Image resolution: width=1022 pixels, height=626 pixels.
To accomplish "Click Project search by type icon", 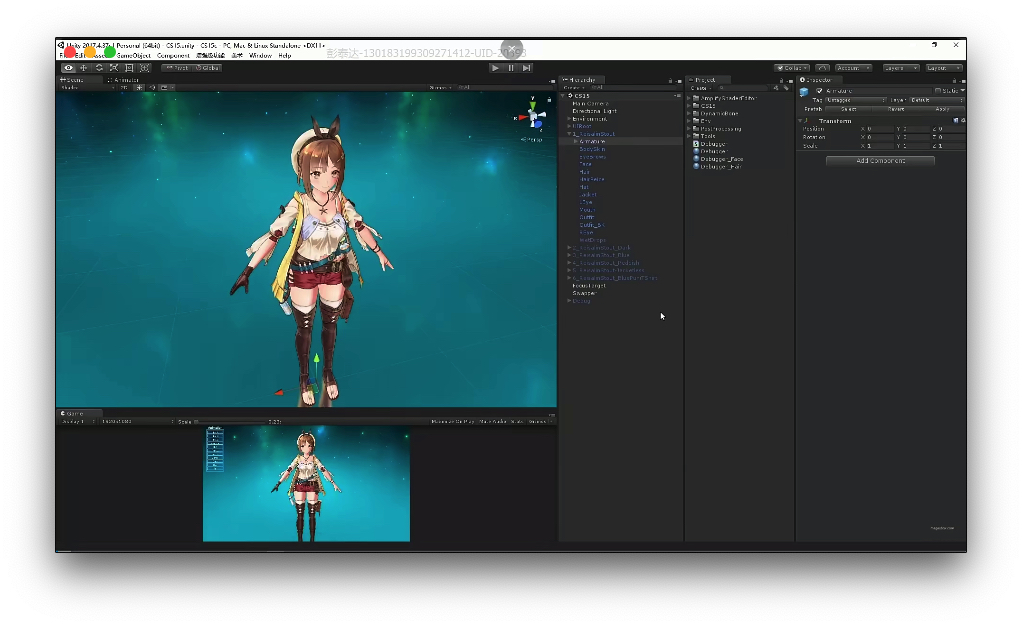I will pyautogui.click(x=776, y=88).
